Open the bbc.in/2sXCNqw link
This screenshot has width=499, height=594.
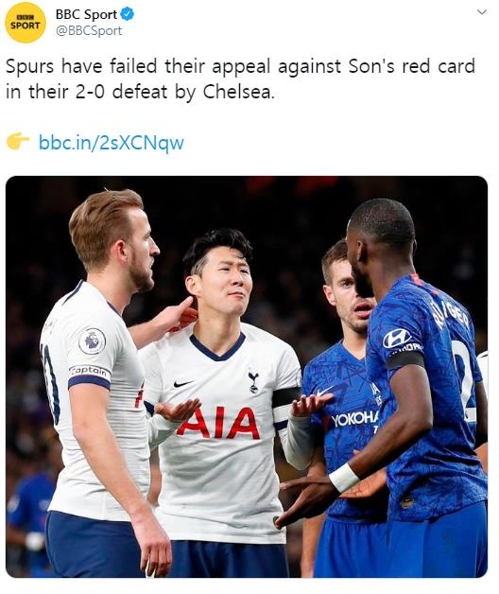(x=111, y=143)
